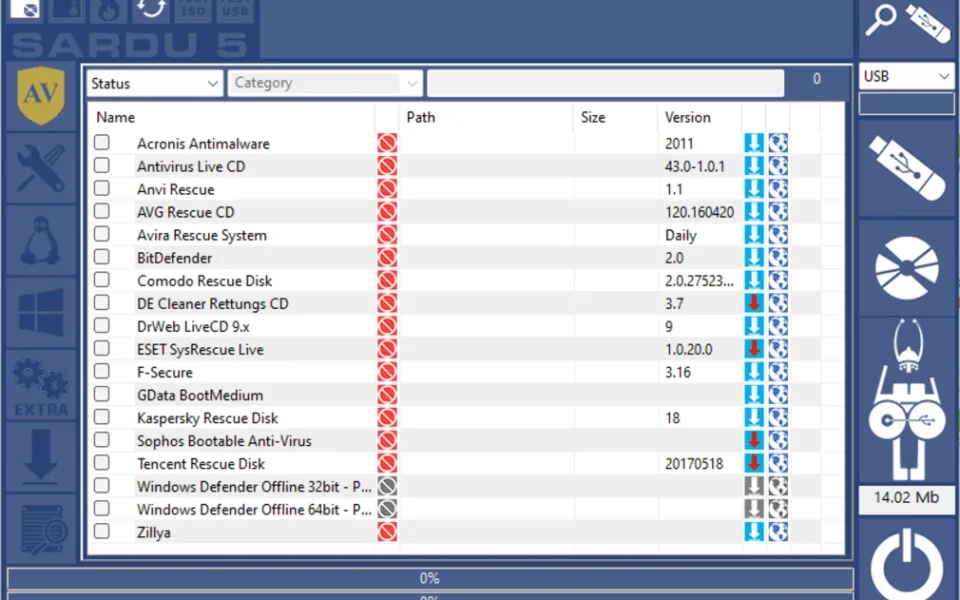This screenshot has width=960, height=600.
Task: Click red download arrow for ESET SysRescue Live
Action: pos(754,349)
